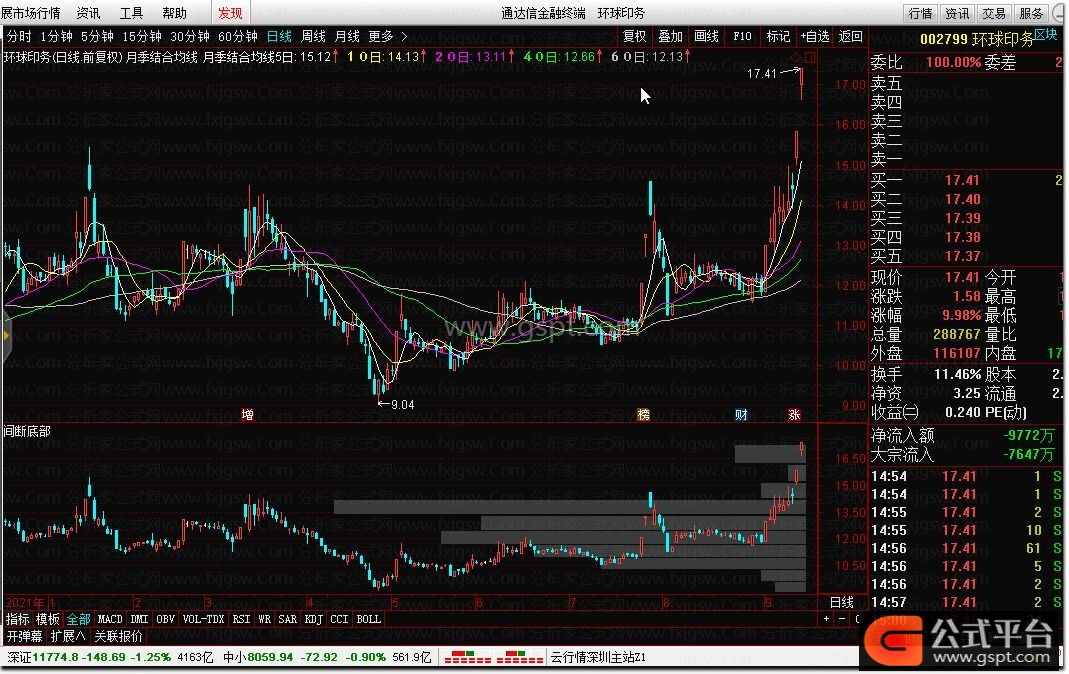Switch to the 发现 tab
Viewport: 1069px width, 674px height.
point(230,13)
